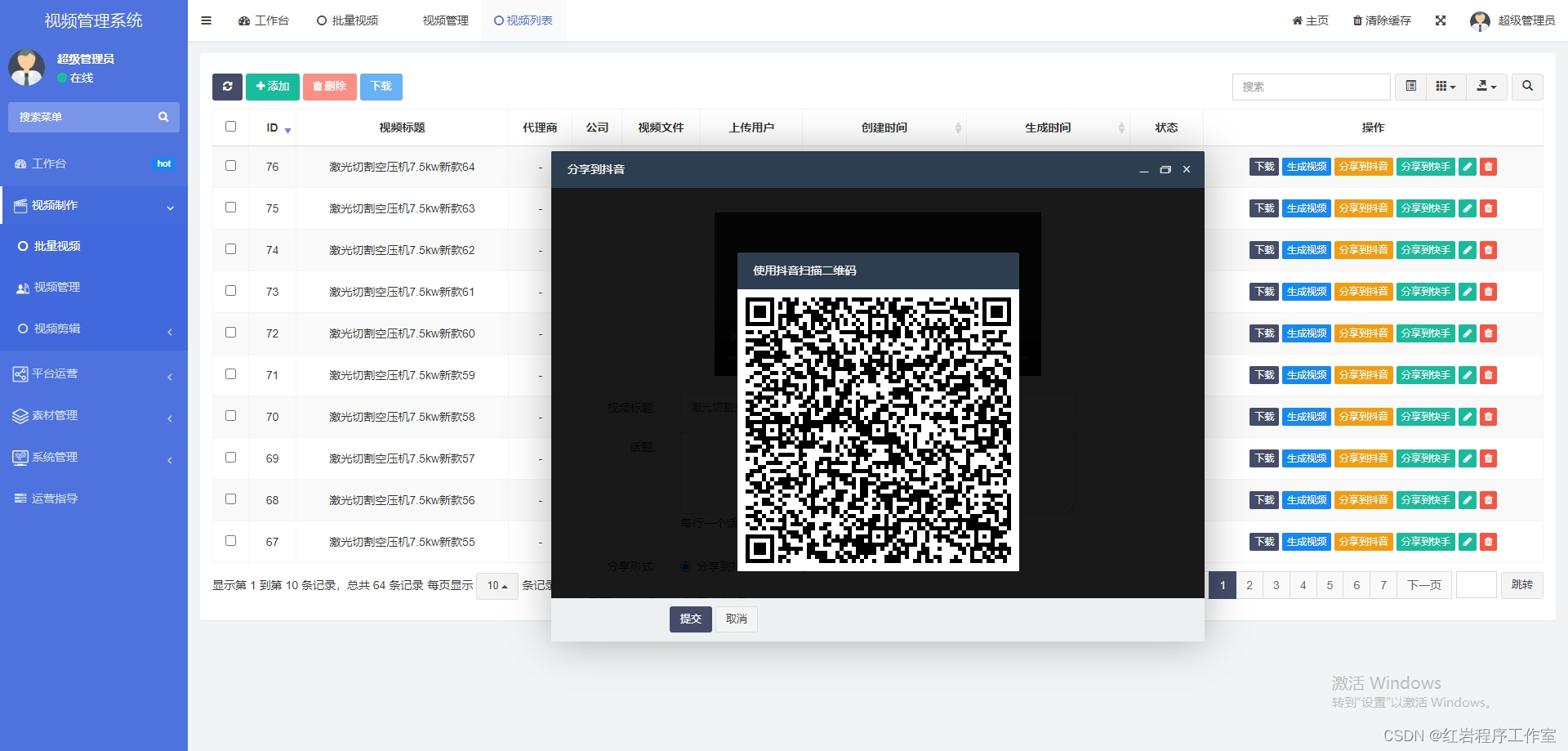Click 清除缓存 trash icon in header

[1382, 20]
